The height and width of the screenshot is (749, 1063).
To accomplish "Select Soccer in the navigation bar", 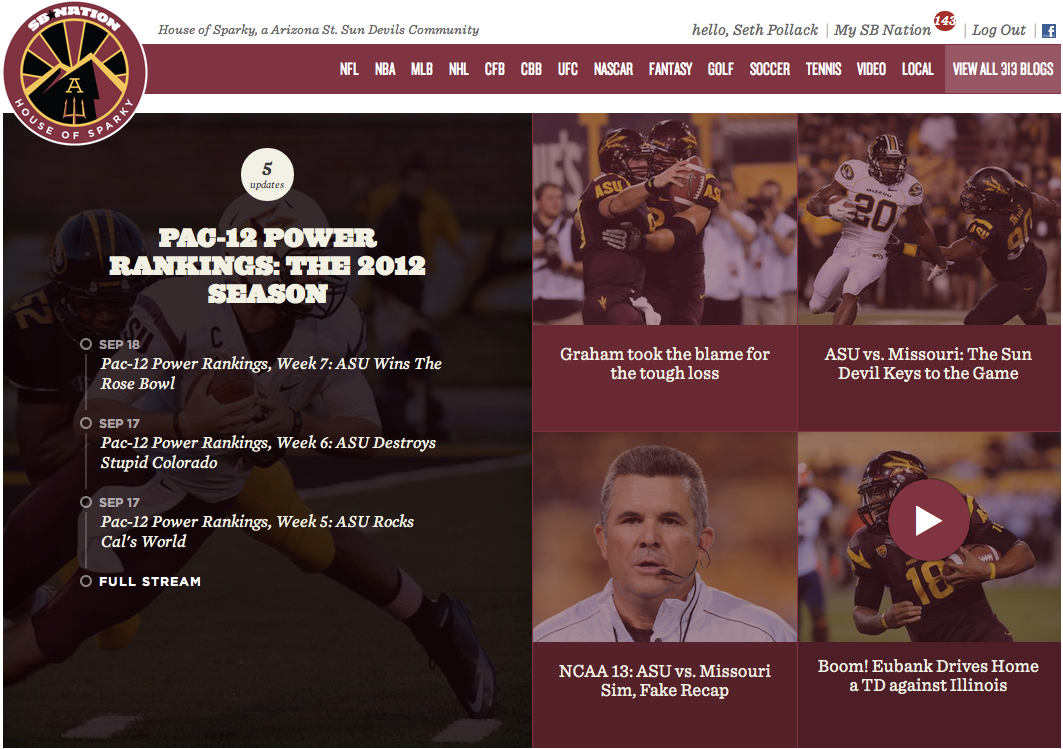I will tap(769, 69).
